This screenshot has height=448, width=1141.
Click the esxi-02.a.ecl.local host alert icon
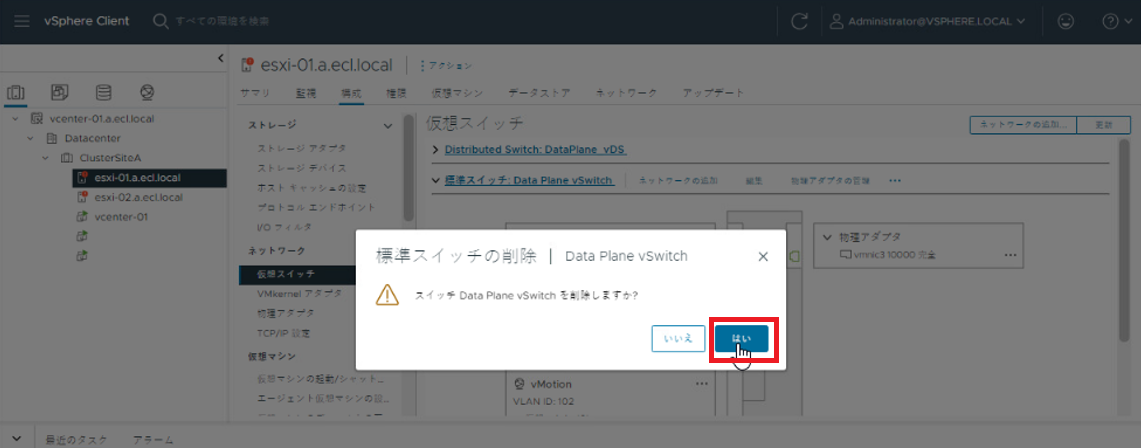(x=82, y=196)
